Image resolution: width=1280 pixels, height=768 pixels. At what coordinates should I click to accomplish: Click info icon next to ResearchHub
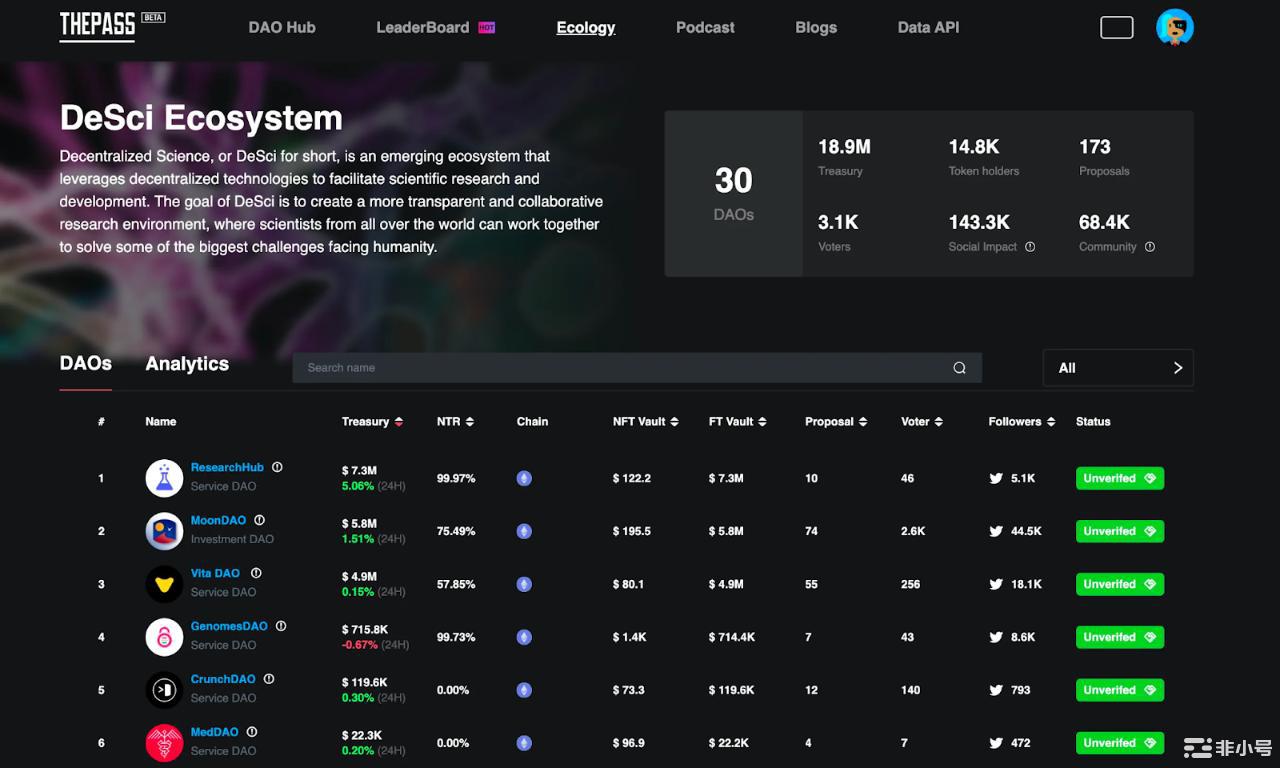(277, 467)
